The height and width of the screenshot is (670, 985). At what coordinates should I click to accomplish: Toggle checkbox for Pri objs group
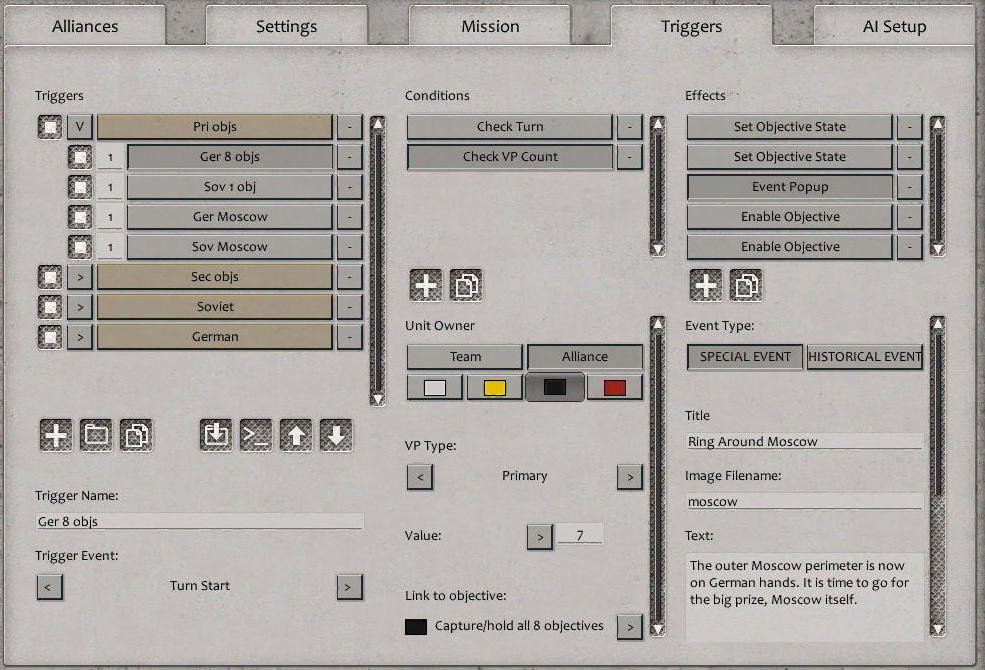[50, 127]
